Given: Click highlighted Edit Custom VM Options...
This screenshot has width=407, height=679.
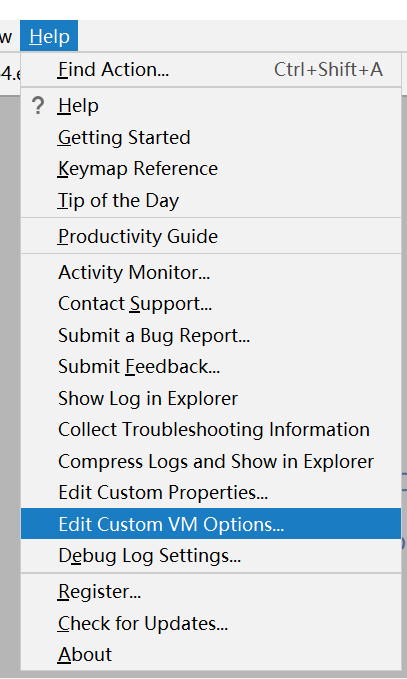Looking at the screenshot, I should [x=211, y=524].
